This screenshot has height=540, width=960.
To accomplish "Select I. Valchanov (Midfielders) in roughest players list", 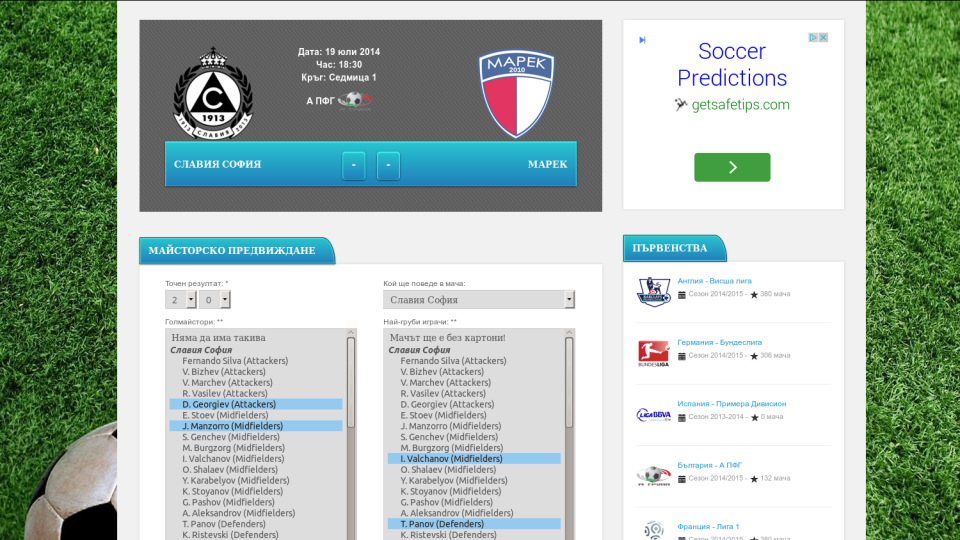I will tap(474, 459).
